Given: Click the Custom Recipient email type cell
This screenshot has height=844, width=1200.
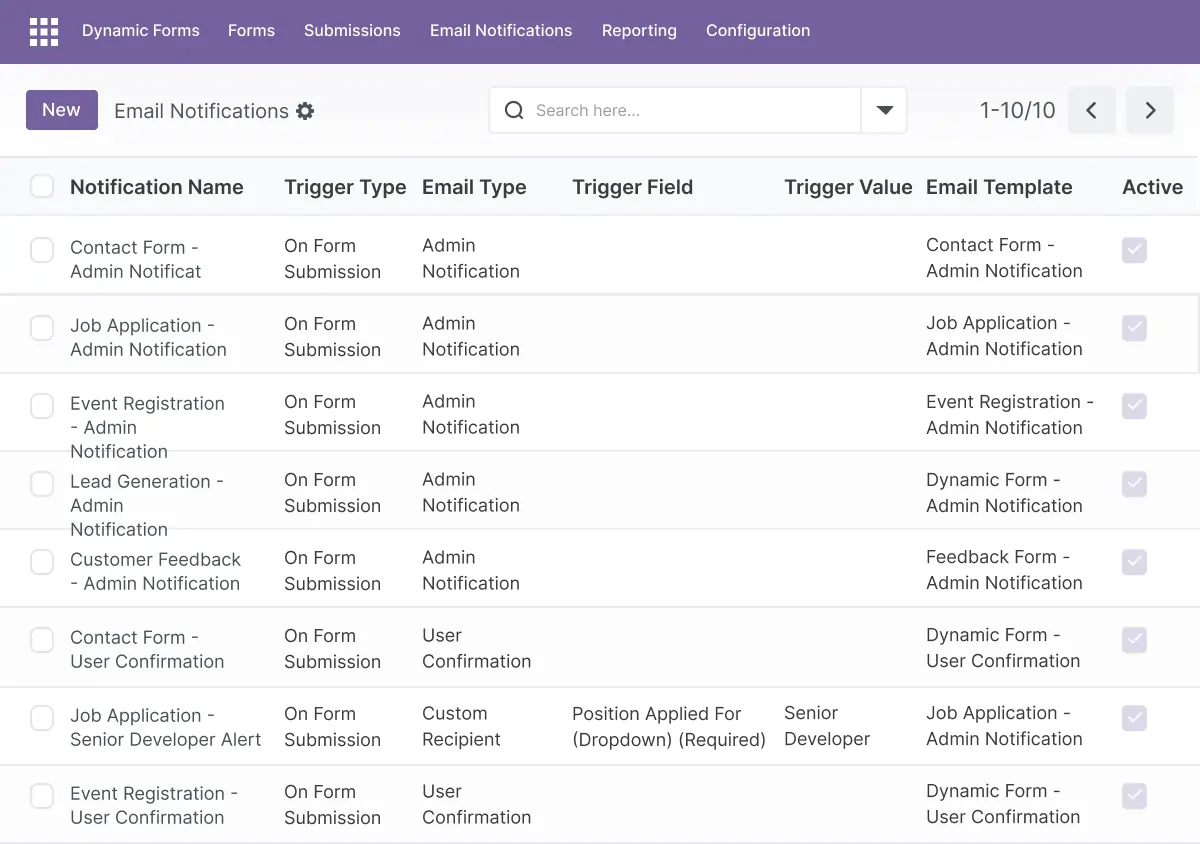Looking at the screenshot, I should (461, 726).
